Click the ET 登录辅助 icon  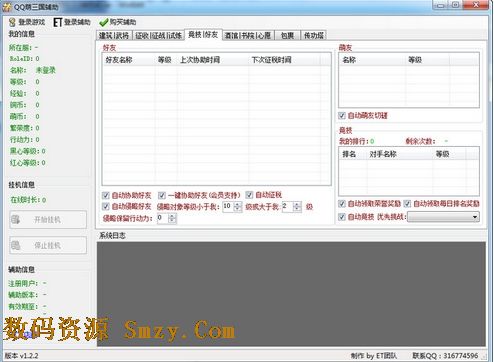(x=58, y=22)
